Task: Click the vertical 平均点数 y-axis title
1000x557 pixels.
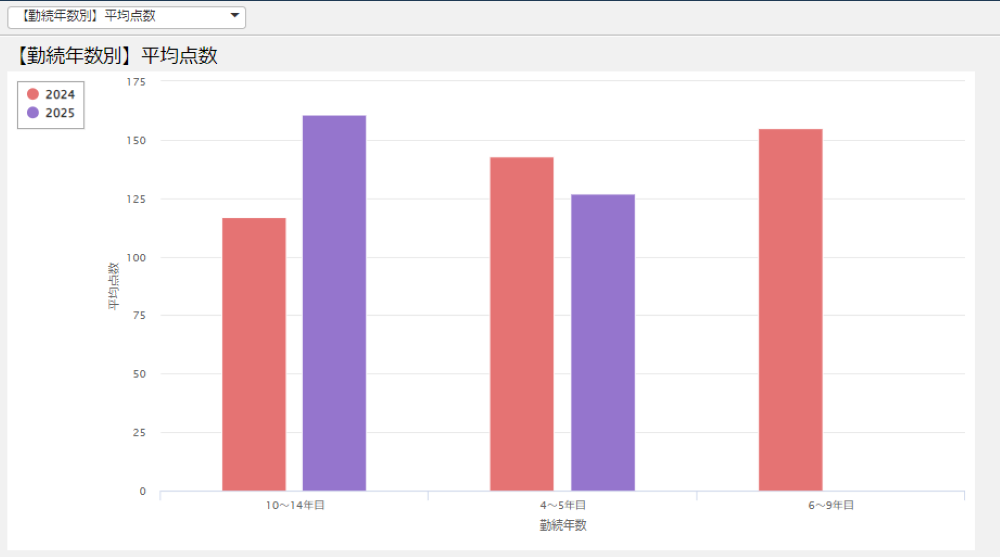Action: [x=114, y=286]
